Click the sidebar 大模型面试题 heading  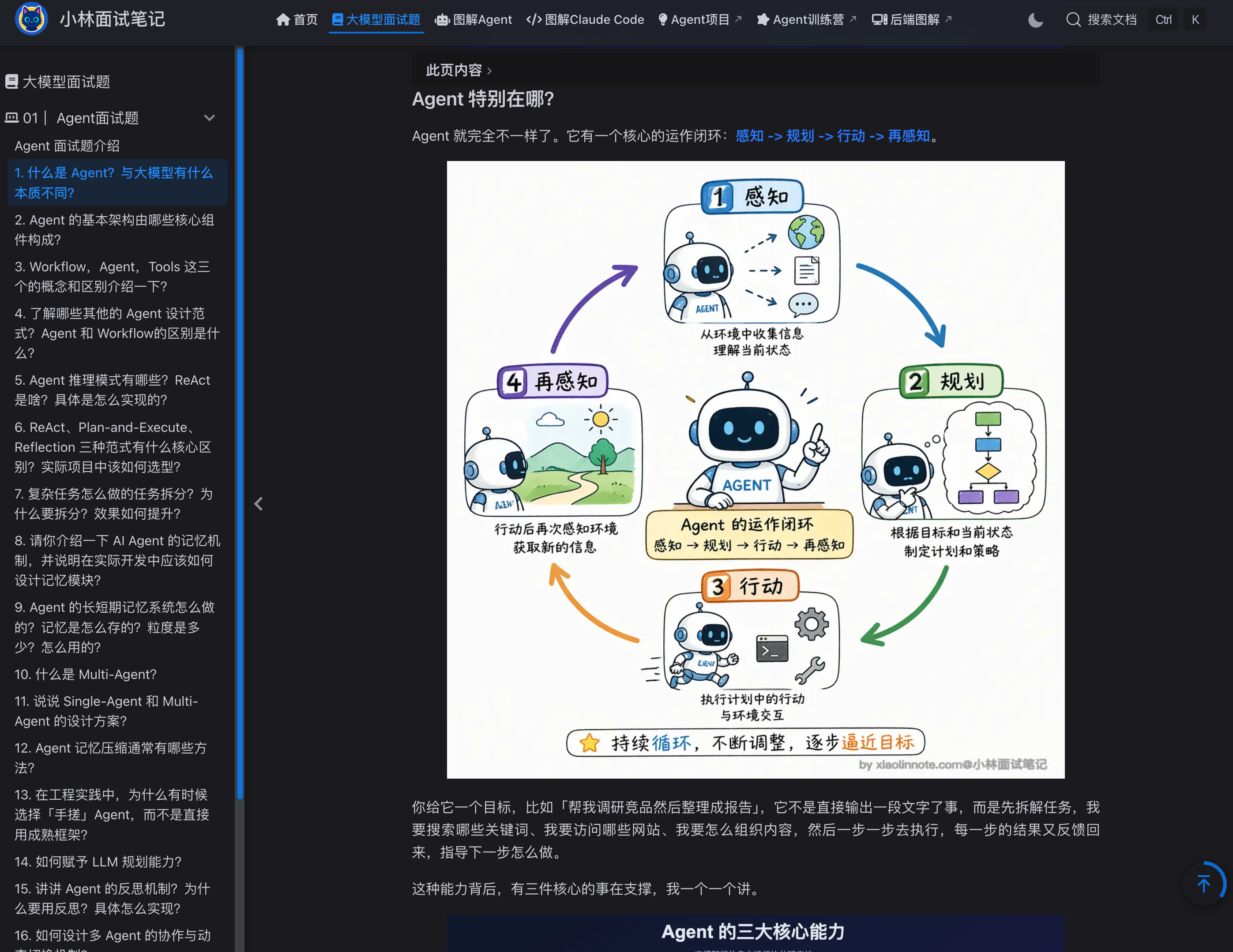click(x=66, y=81)
